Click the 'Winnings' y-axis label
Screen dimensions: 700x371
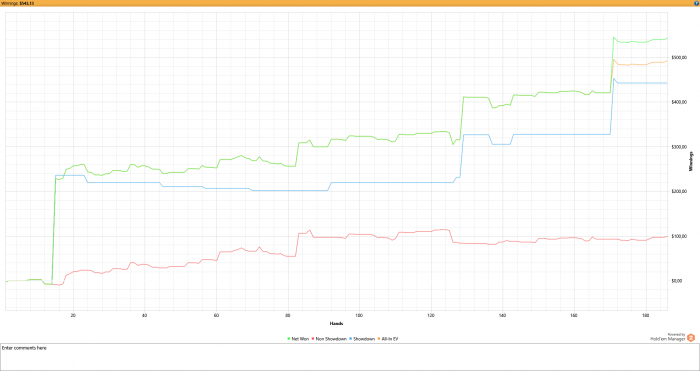[692, 162]
